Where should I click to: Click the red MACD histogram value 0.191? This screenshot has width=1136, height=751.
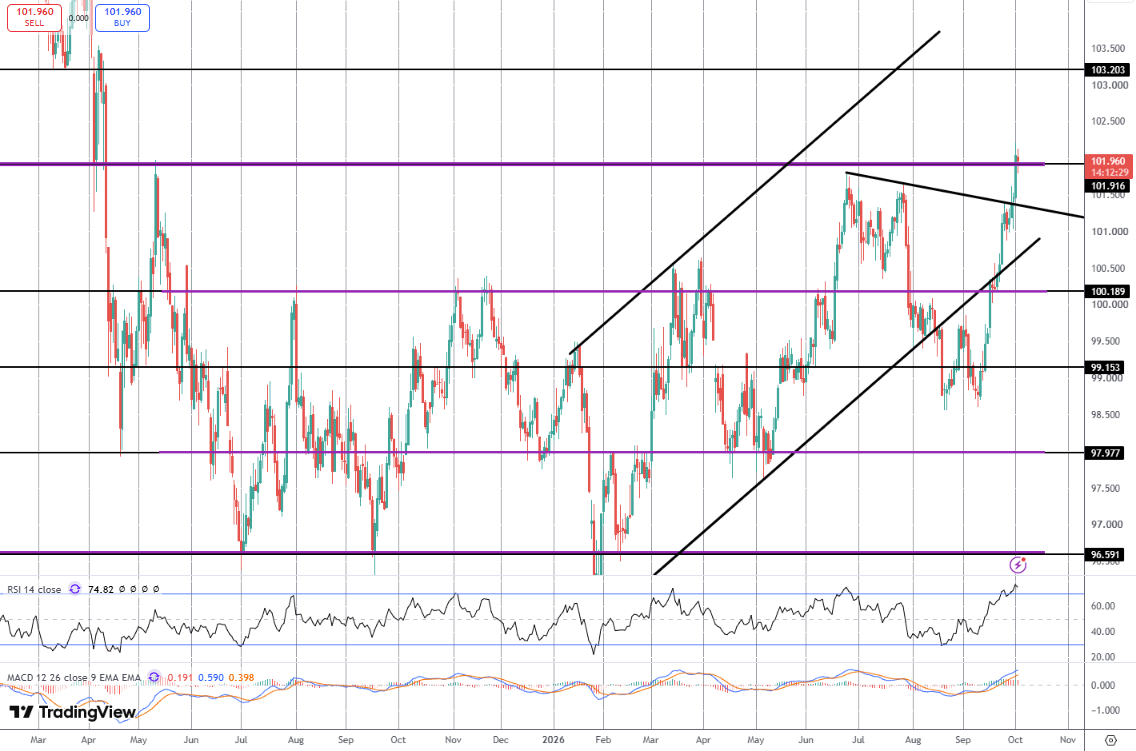pyautogui.click(x=180, y=678)
